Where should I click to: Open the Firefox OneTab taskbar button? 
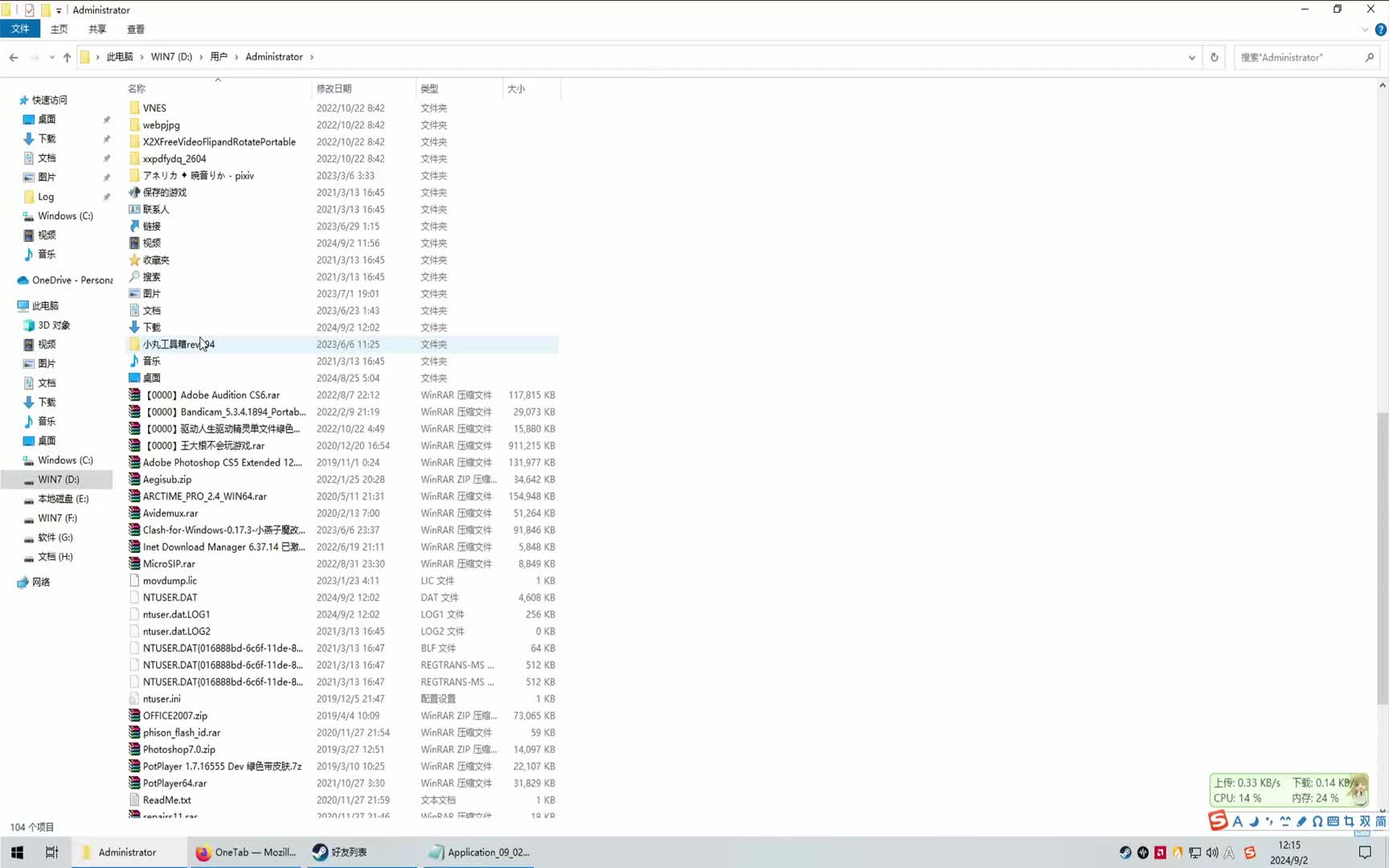click(246, 852)
